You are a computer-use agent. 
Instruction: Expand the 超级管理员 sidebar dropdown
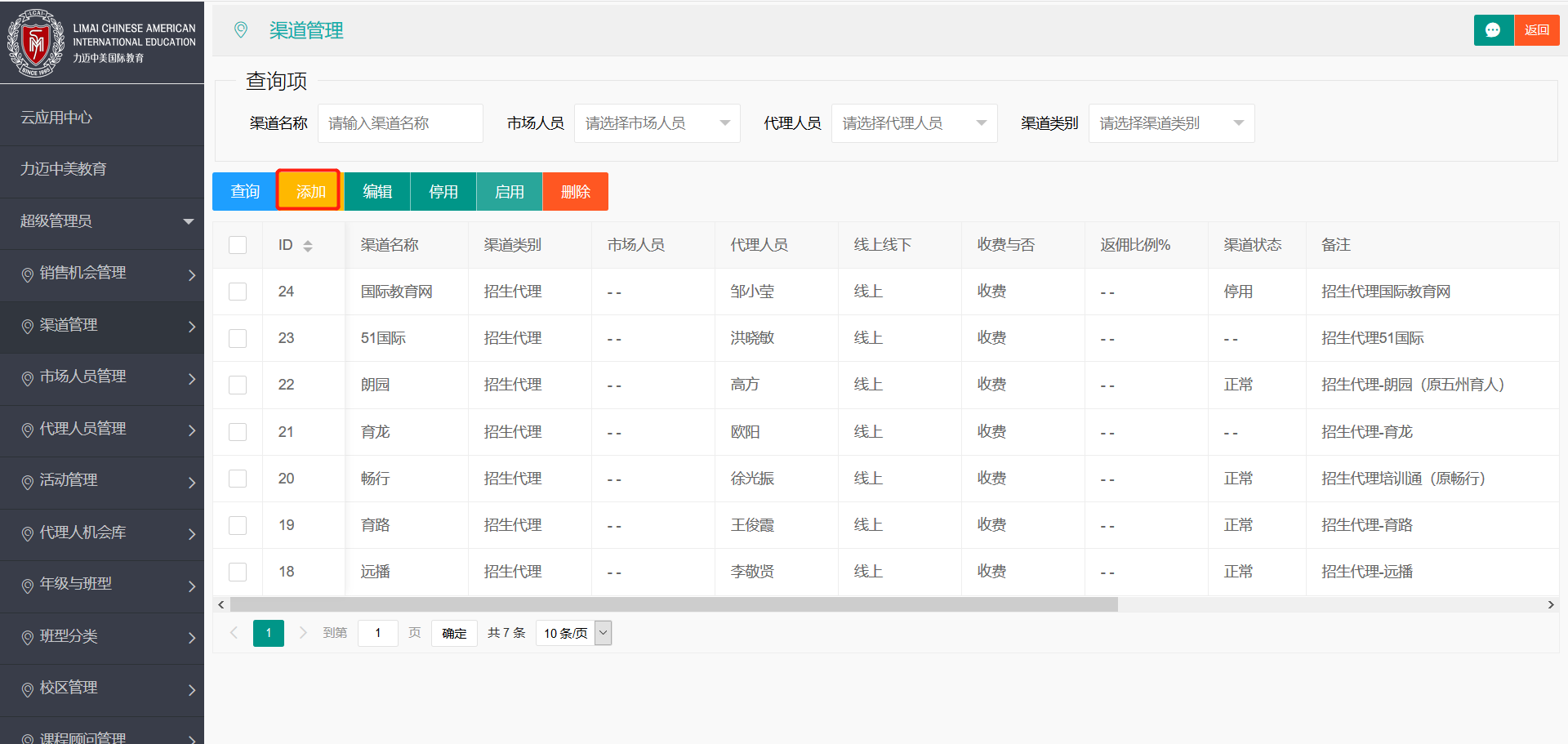click(x=189, y=221)
